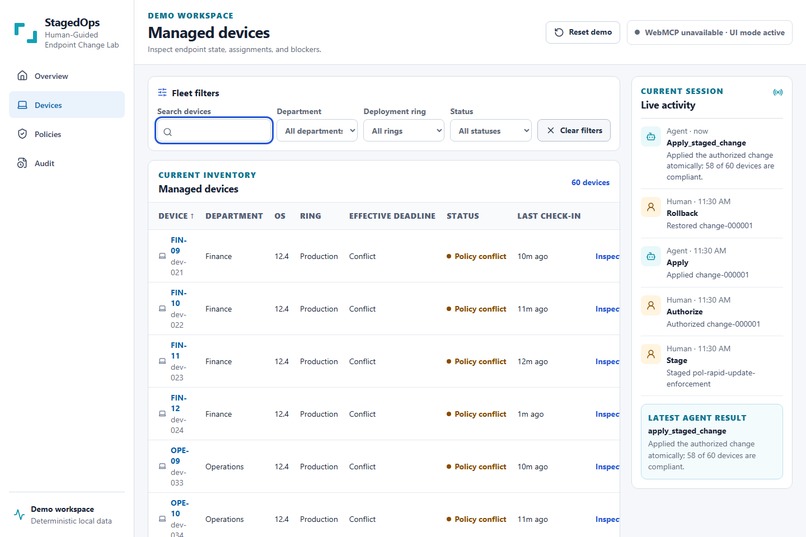This screenshot has height=537, width=806.
Task: Open the OPE-09 device link
Action: coord(179,456)
